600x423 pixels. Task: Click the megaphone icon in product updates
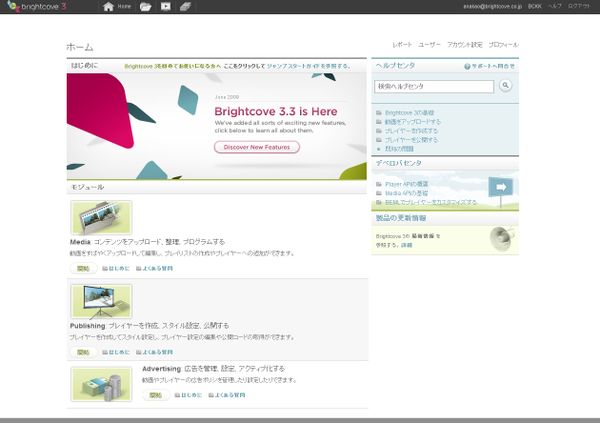tap(502, 239)
